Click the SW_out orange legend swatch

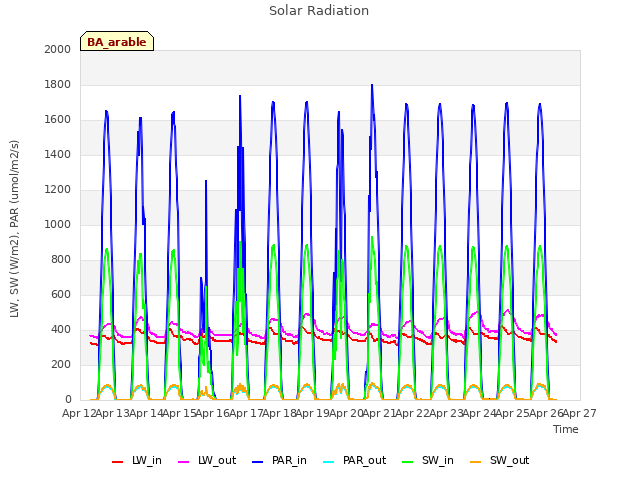point(476,462)
